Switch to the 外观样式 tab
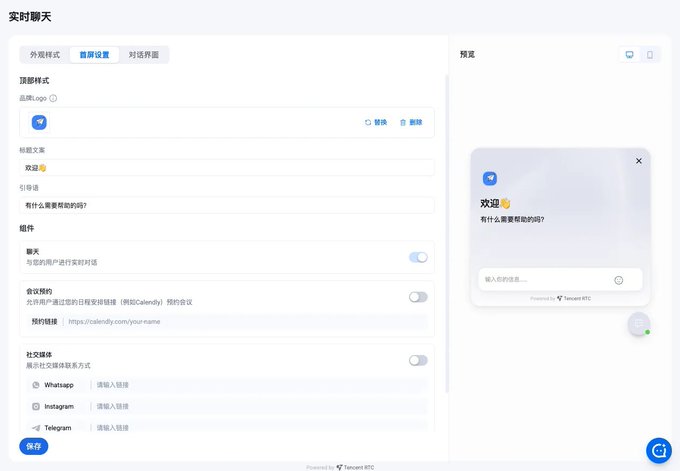This screenshot has height=471, width=680. pos(45,55)
